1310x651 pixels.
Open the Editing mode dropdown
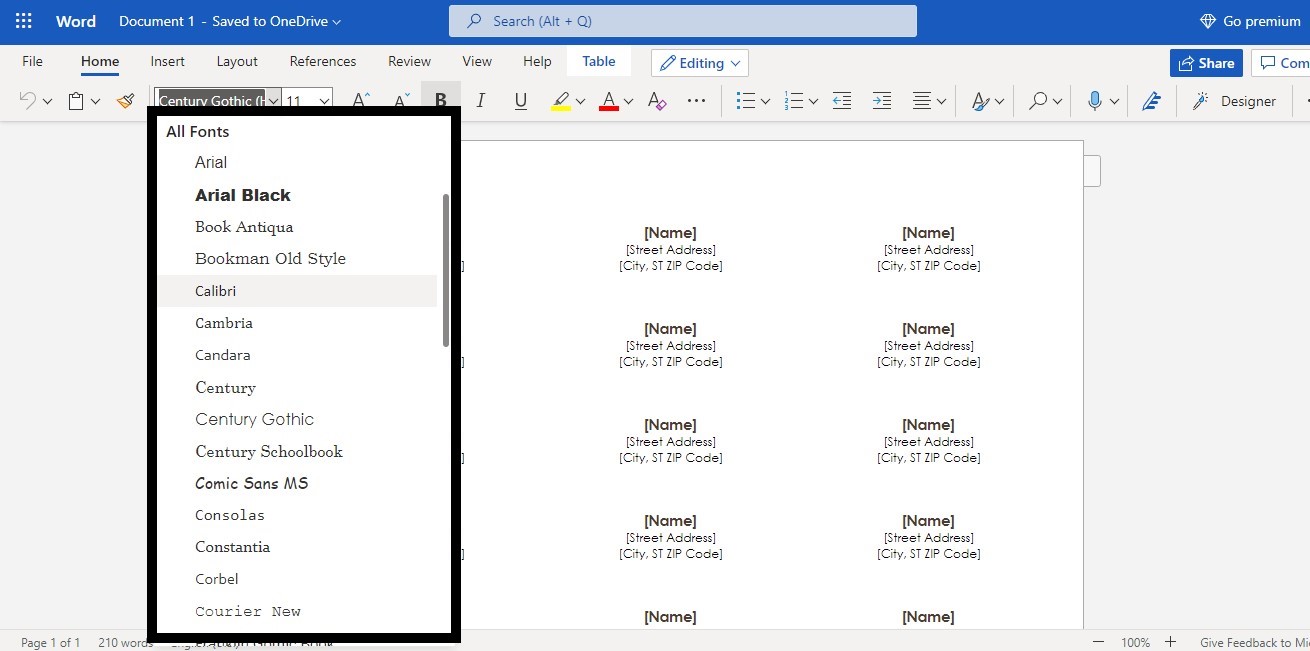point(700,63)
